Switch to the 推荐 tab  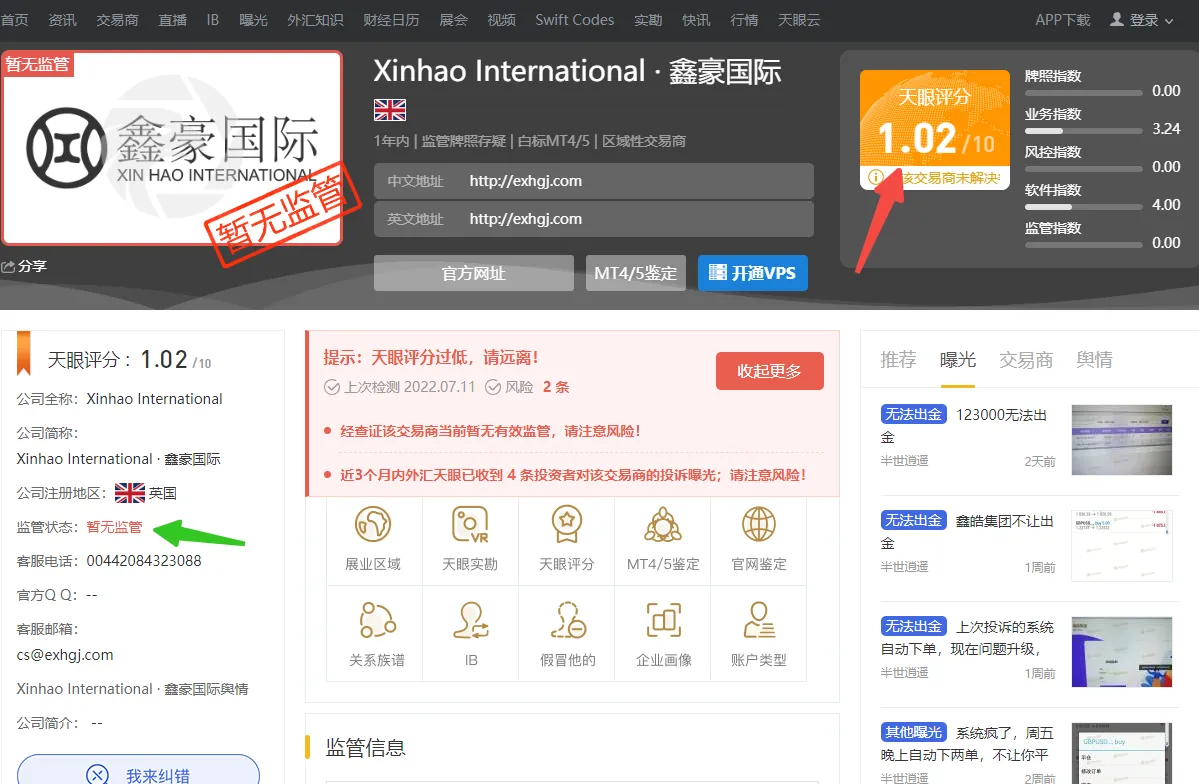point(898,359)
